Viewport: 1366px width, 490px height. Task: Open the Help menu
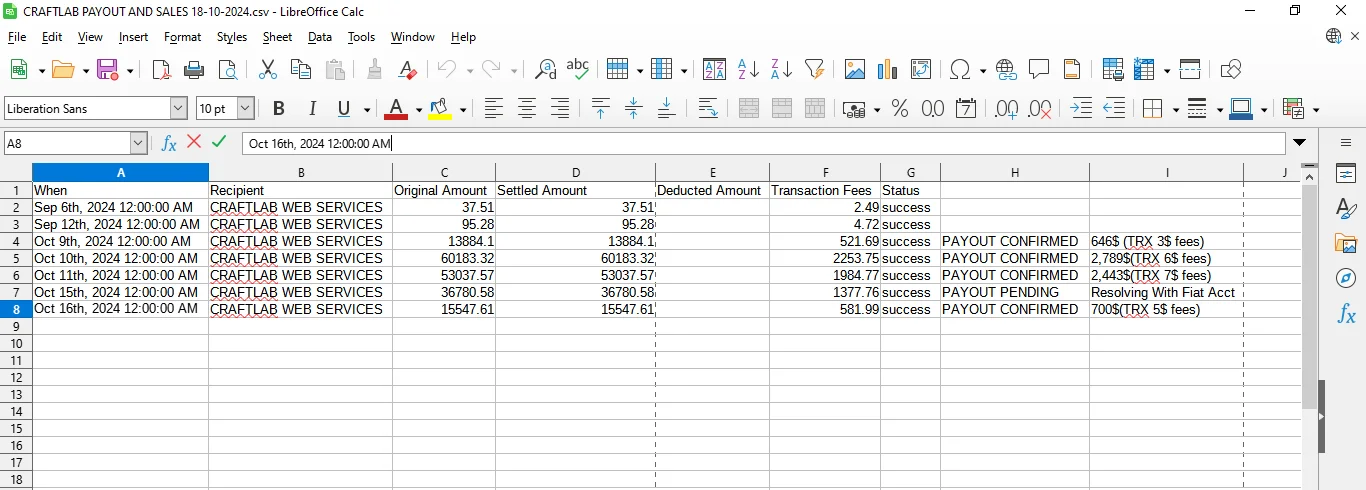pos(463,37)
